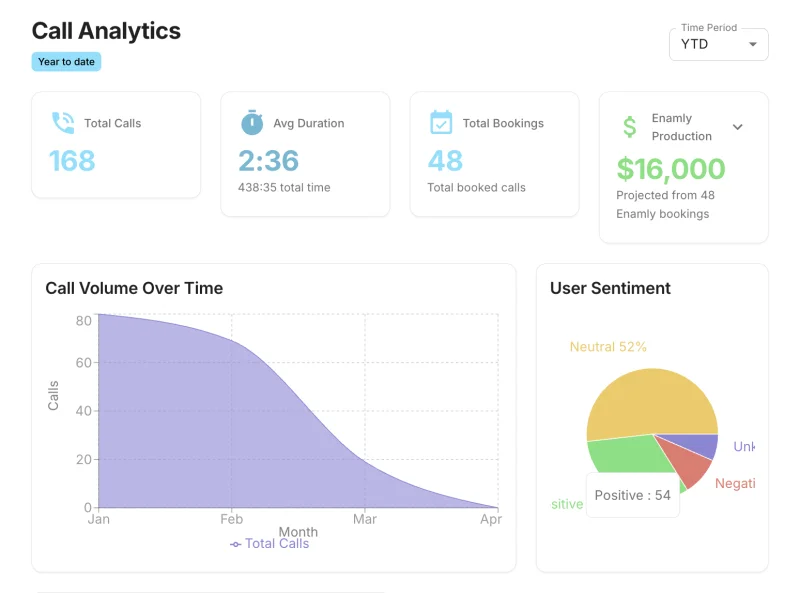Click the Positive : 54 tooltip
The width and height of the screenshot is (800, 593).
632,494
